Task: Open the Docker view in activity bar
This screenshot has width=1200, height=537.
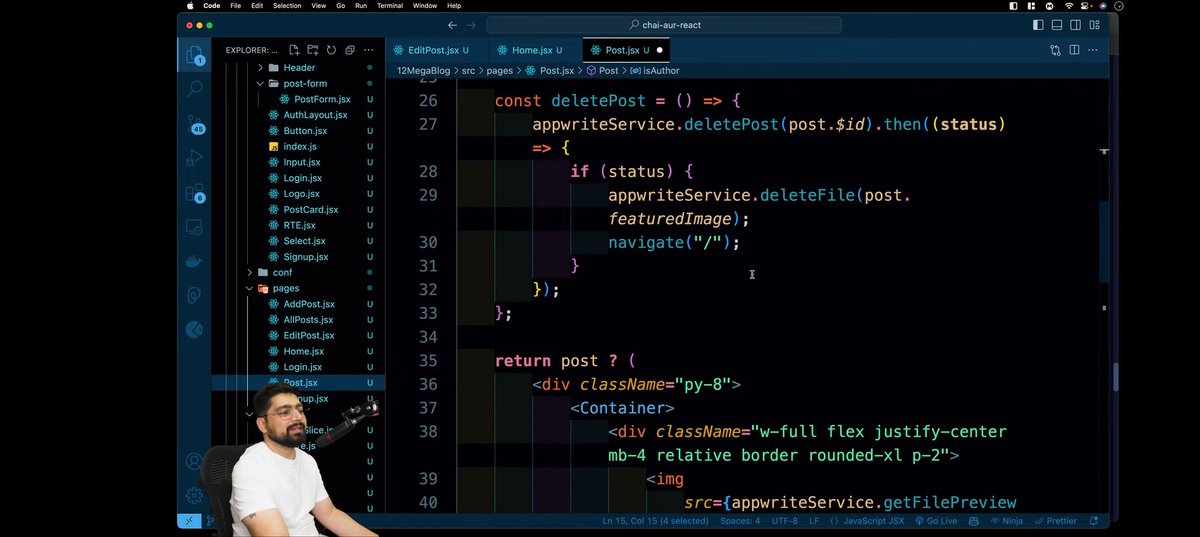Action: pyautogui.click(x=195, y=261)
